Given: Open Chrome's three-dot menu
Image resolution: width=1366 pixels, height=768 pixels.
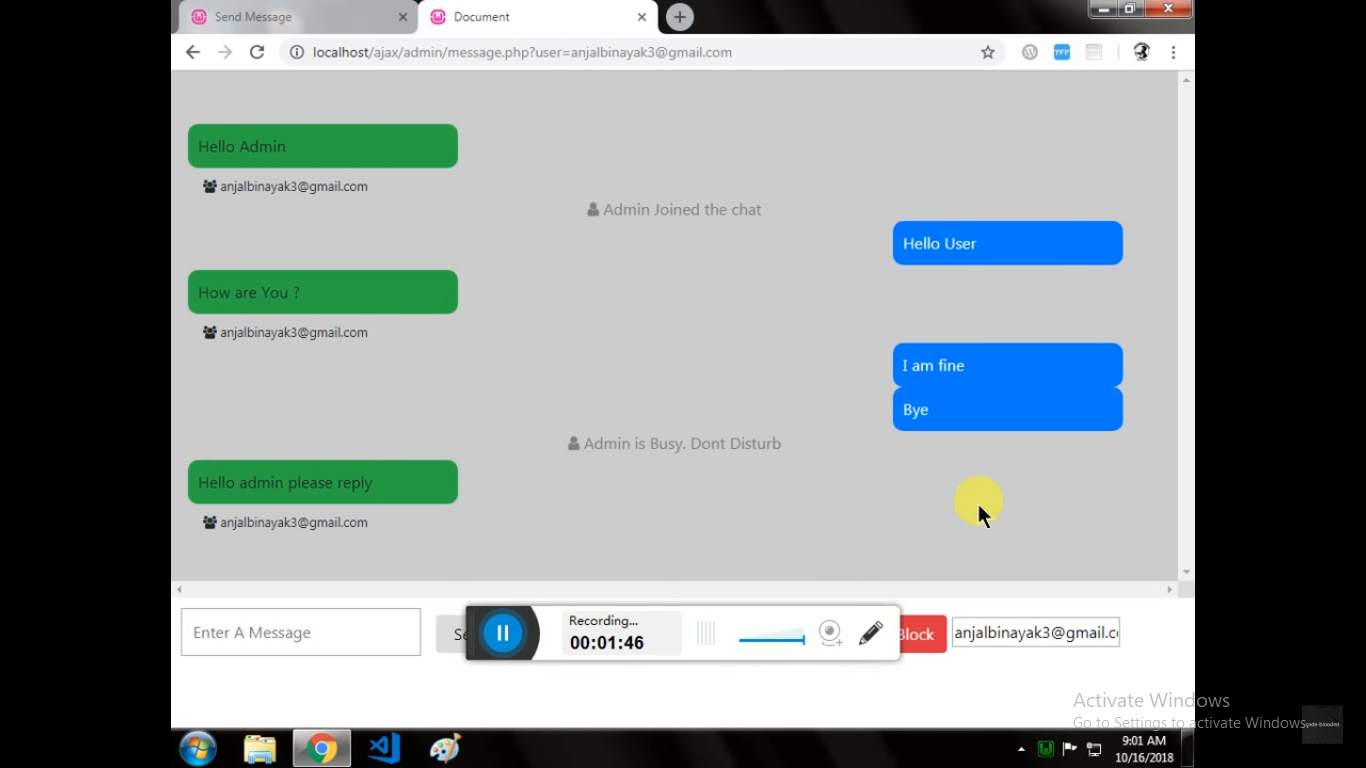Looking at the screenshot, I should coord(1172,52).
